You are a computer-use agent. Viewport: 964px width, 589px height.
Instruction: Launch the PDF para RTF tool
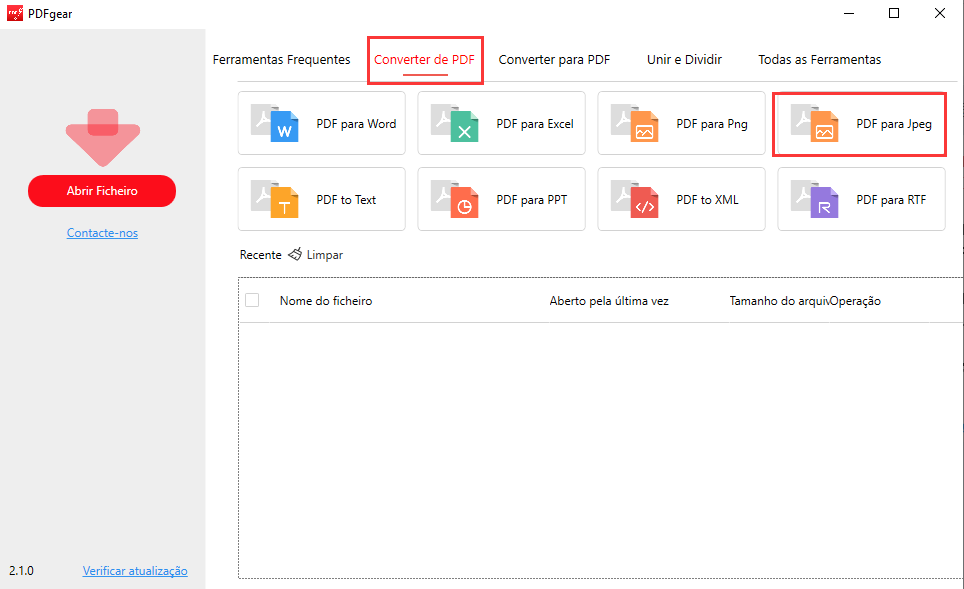(859, 199)
